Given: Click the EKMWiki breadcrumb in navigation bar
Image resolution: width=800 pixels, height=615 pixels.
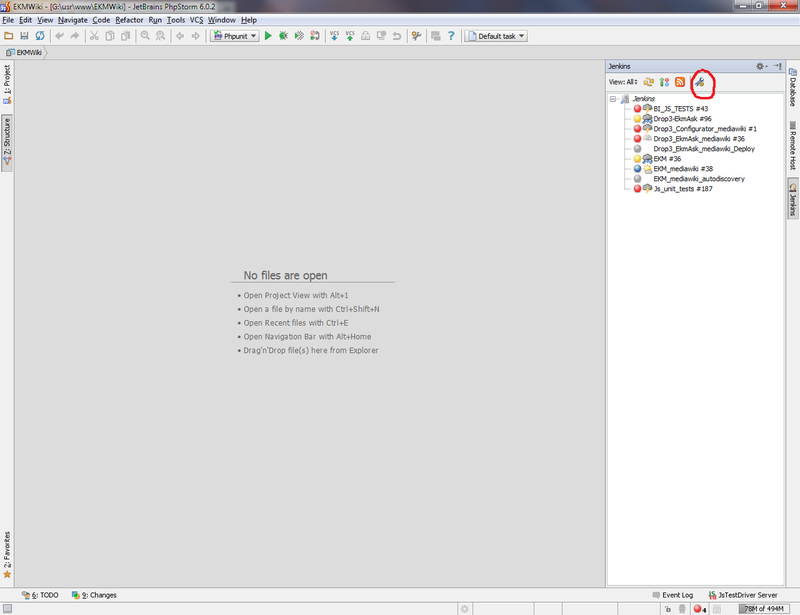Looking at the screenshot, I should pyautogui.click(x=24, y=53).
